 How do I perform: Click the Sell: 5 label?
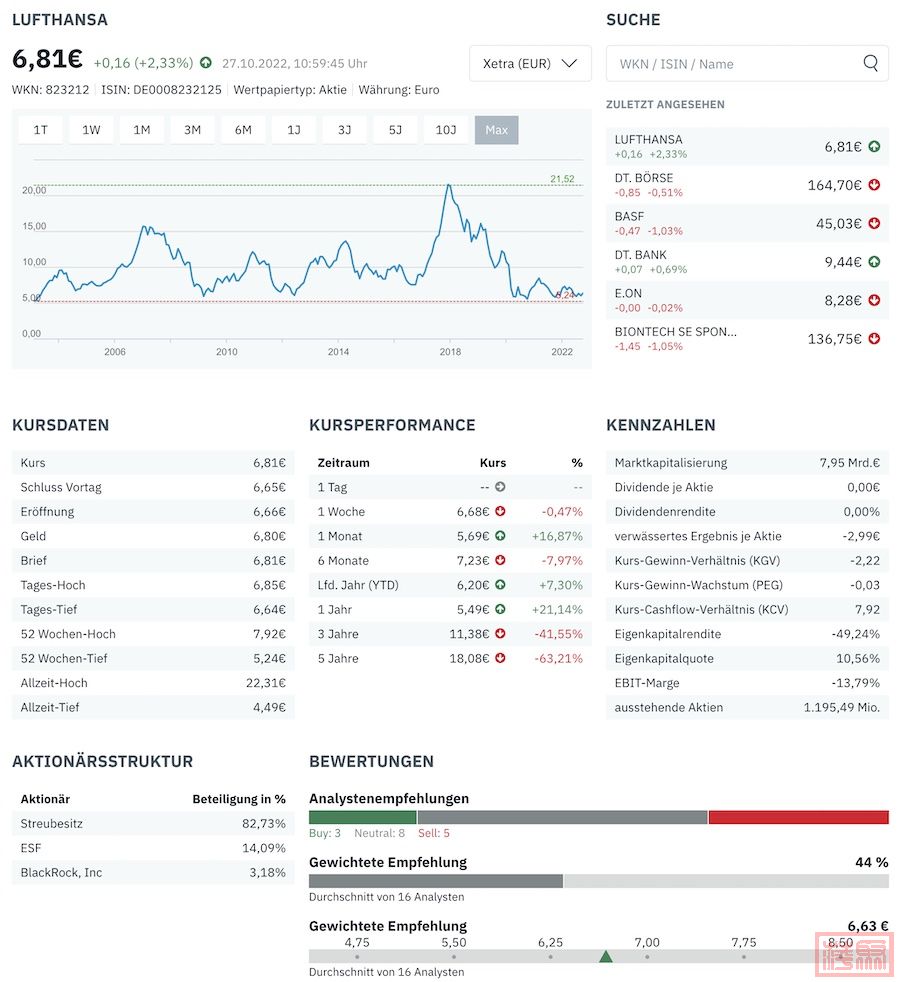pos(434,833)
